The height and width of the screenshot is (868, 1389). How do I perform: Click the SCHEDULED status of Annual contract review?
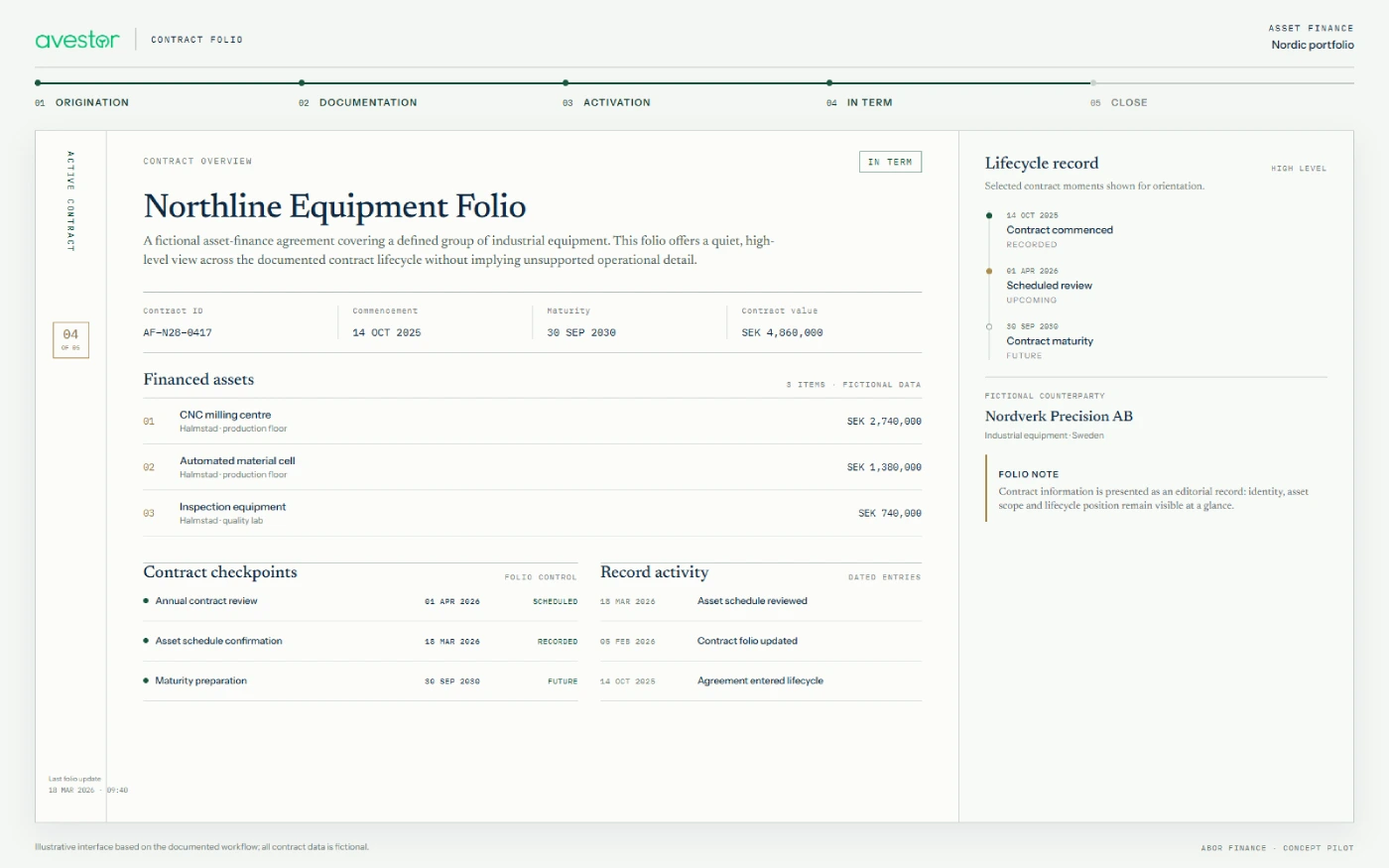click(555, 602)
